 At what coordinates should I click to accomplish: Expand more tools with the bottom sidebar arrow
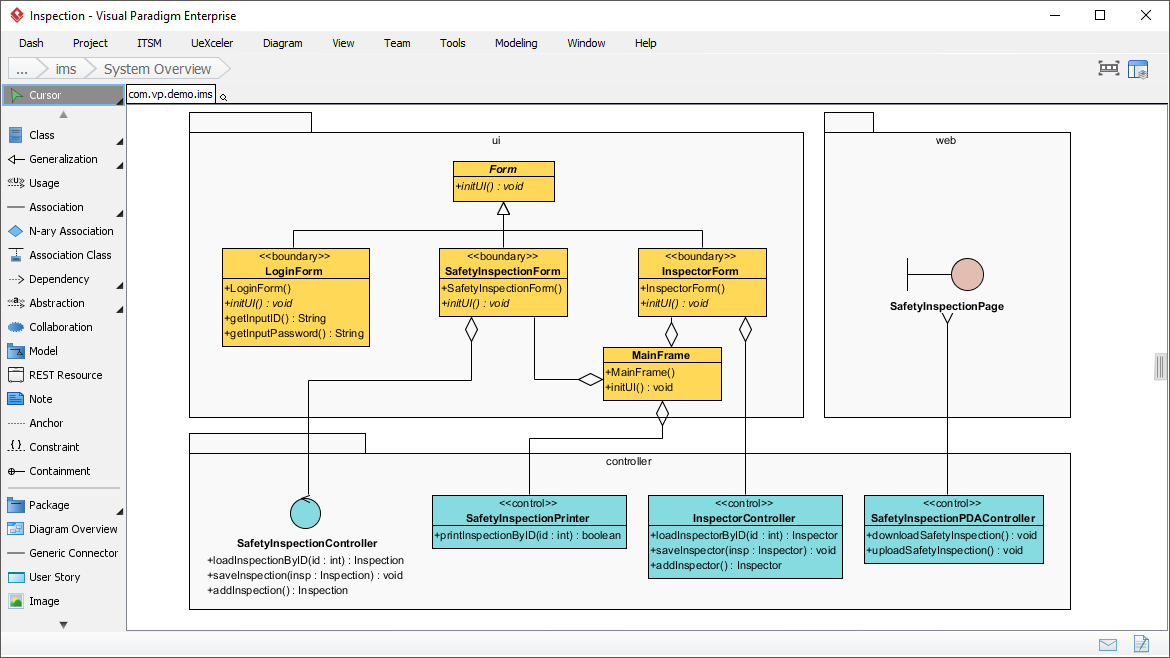tap(62, 623)
